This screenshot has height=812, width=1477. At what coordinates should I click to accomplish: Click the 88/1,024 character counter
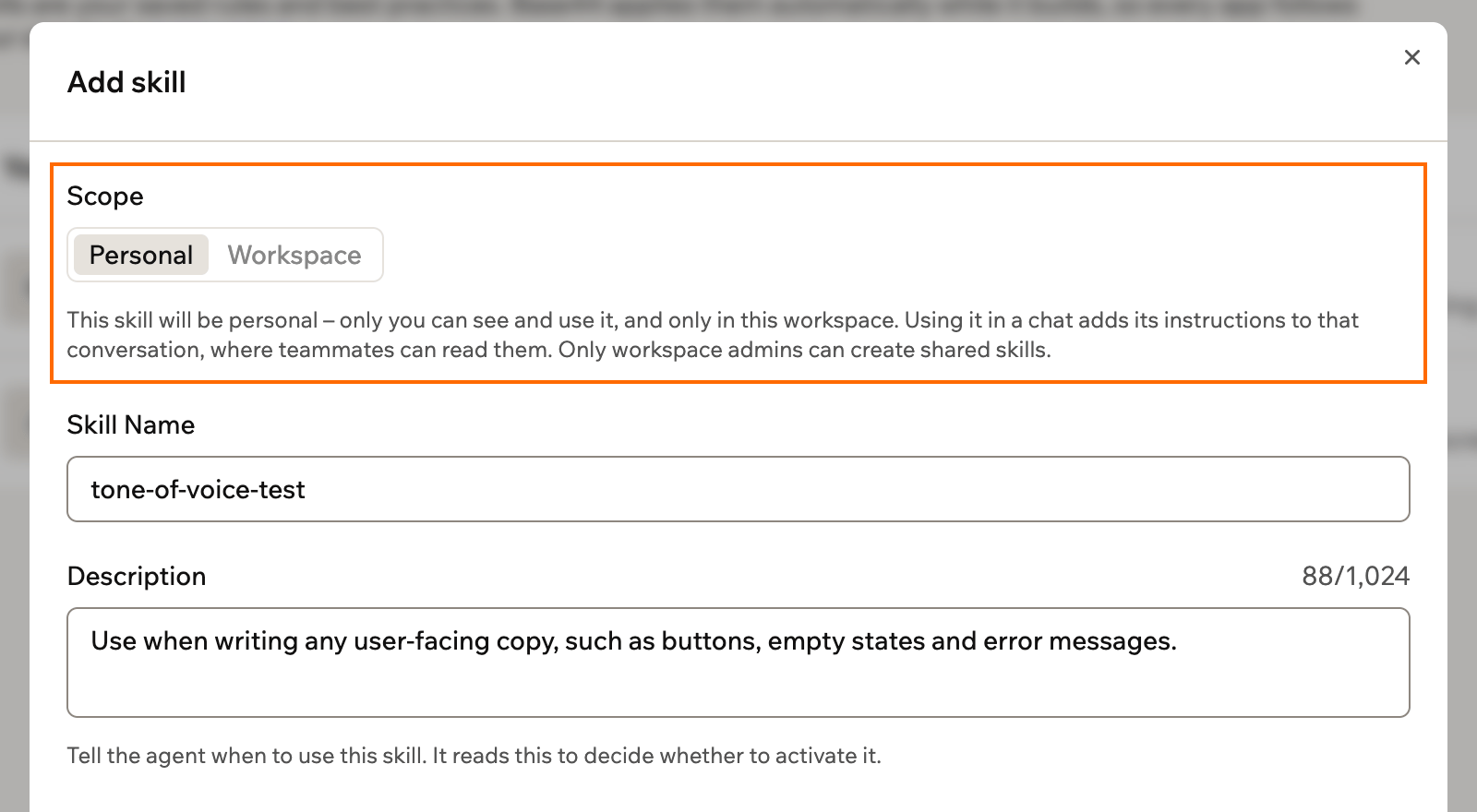pyautogui.click(x=1355, y=576)
